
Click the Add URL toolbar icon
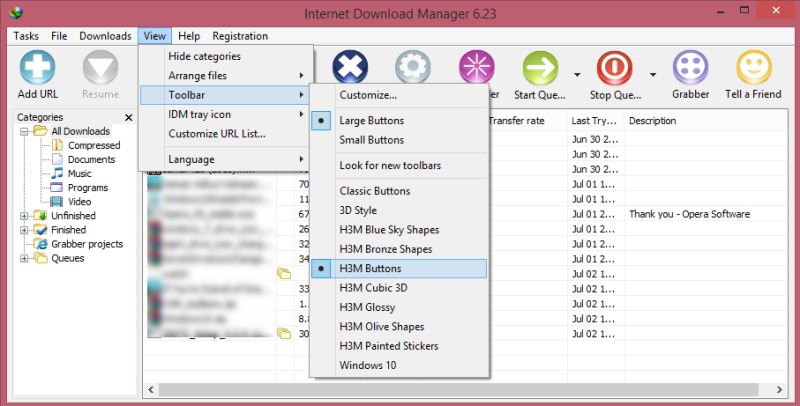point(37,67)
